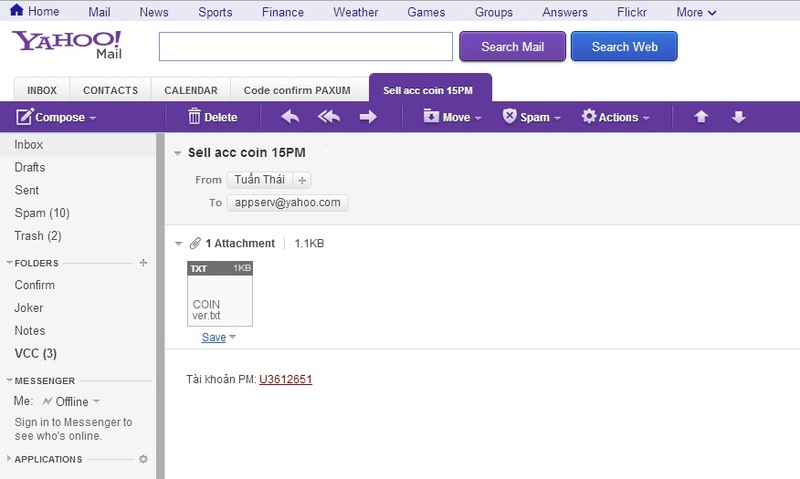This screenshot has height=479, width=800.
Task: Collapse the MESSENGER section
Action: coord(9,381)
